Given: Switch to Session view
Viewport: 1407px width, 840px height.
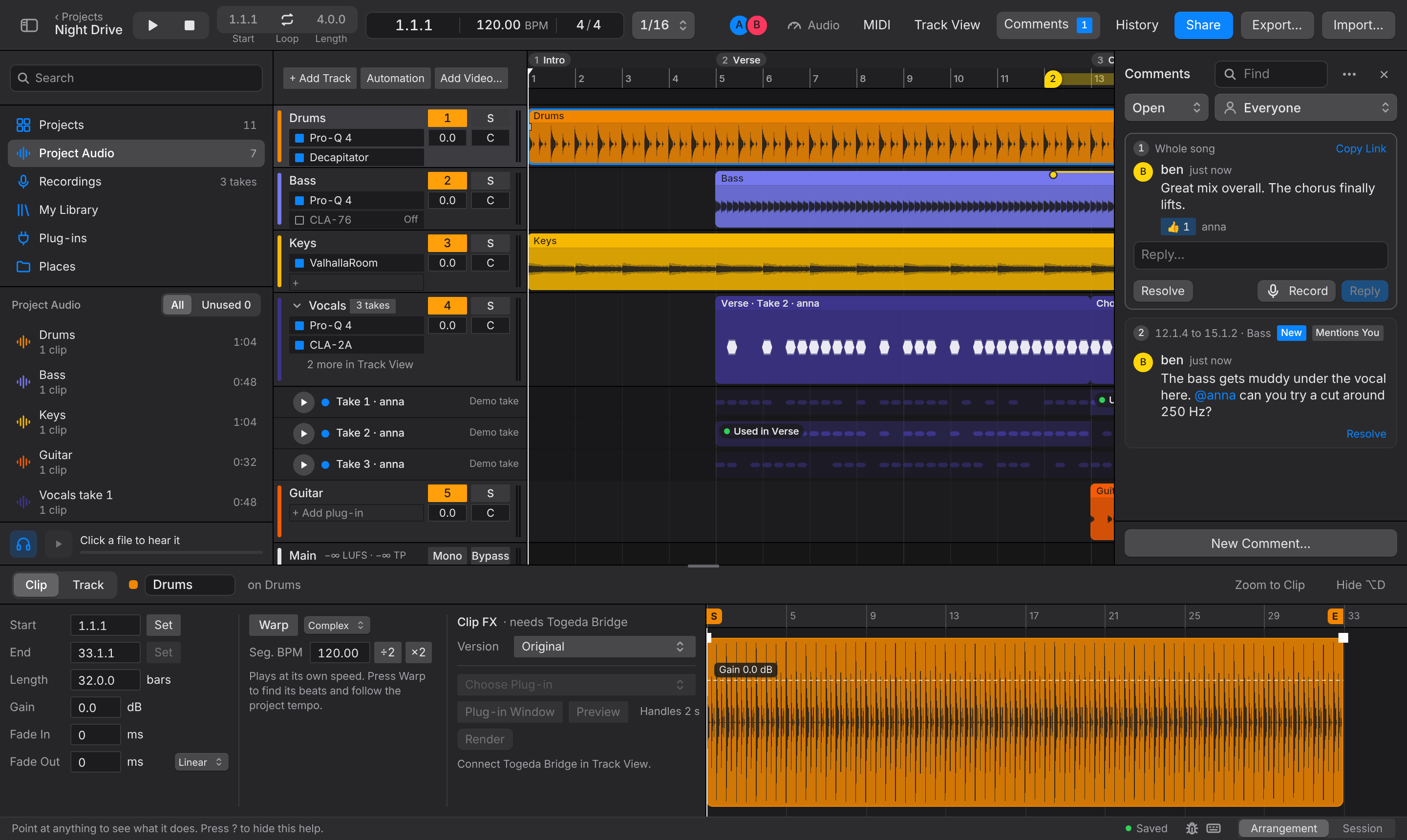Looking at the screenshot, I should point(1362,828).
